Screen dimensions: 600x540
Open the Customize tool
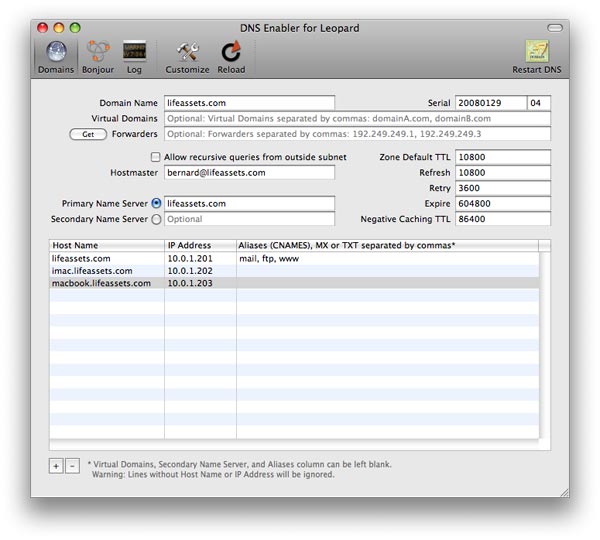187,56
